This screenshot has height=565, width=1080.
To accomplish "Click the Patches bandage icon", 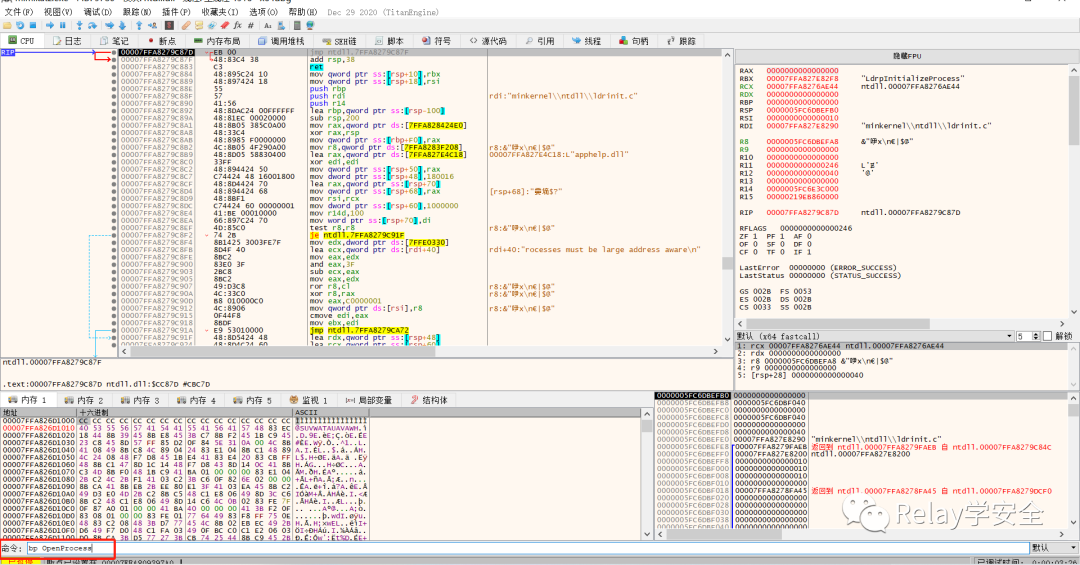I will [x=186, y=25].
